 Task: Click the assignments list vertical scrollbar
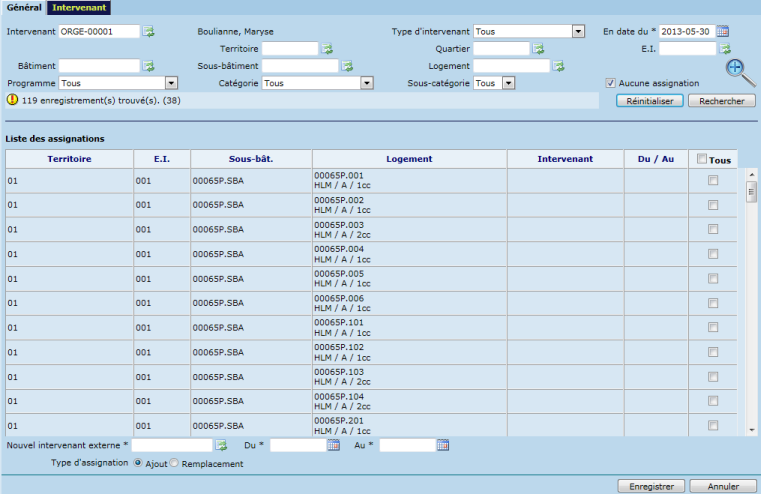pos(751,300)
